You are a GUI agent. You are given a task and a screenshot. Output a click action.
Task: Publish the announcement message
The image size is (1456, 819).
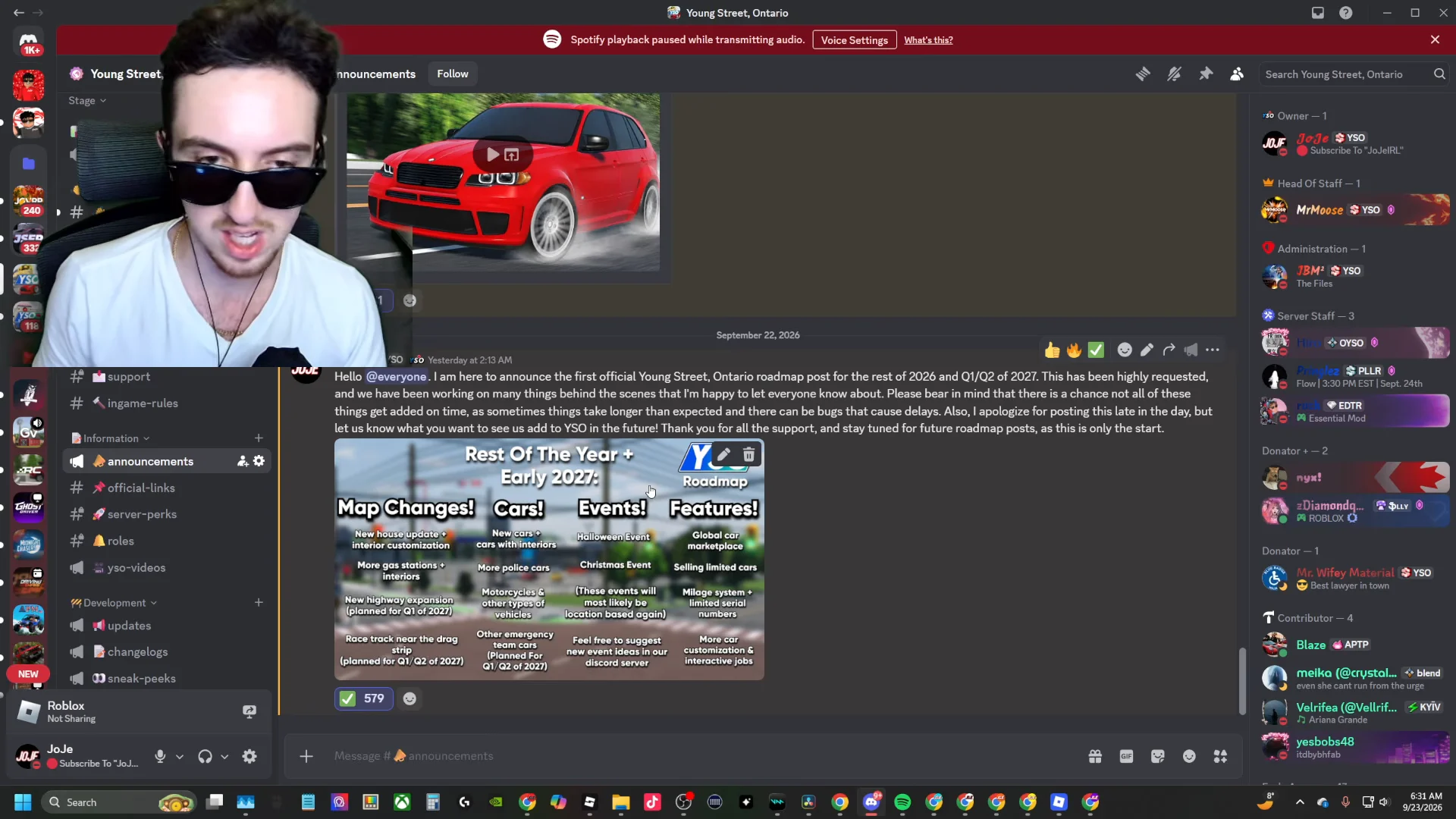(1191, 350)
